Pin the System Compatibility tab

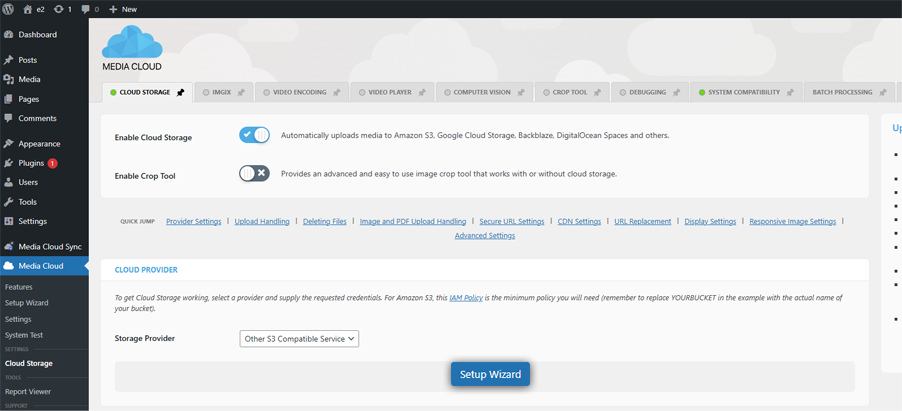[x=790, y=92]
